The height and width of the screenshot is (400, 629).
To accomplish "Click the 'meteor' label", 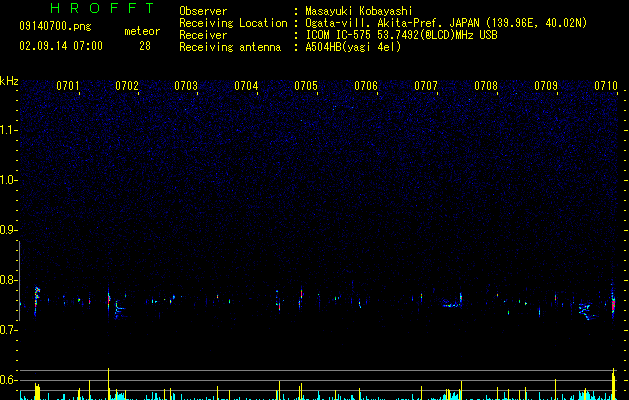I will (142, 31).
